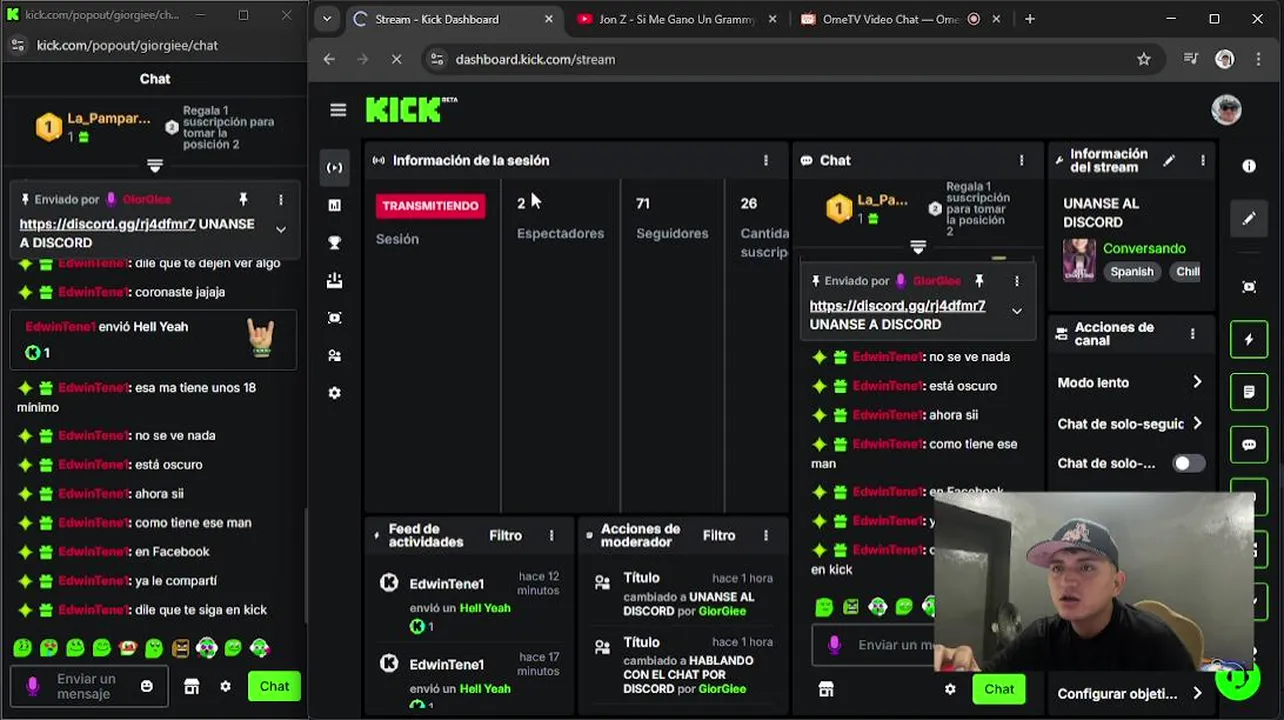
Task: Switch to Jon Z YouTube tab
Action: (676, 19)
